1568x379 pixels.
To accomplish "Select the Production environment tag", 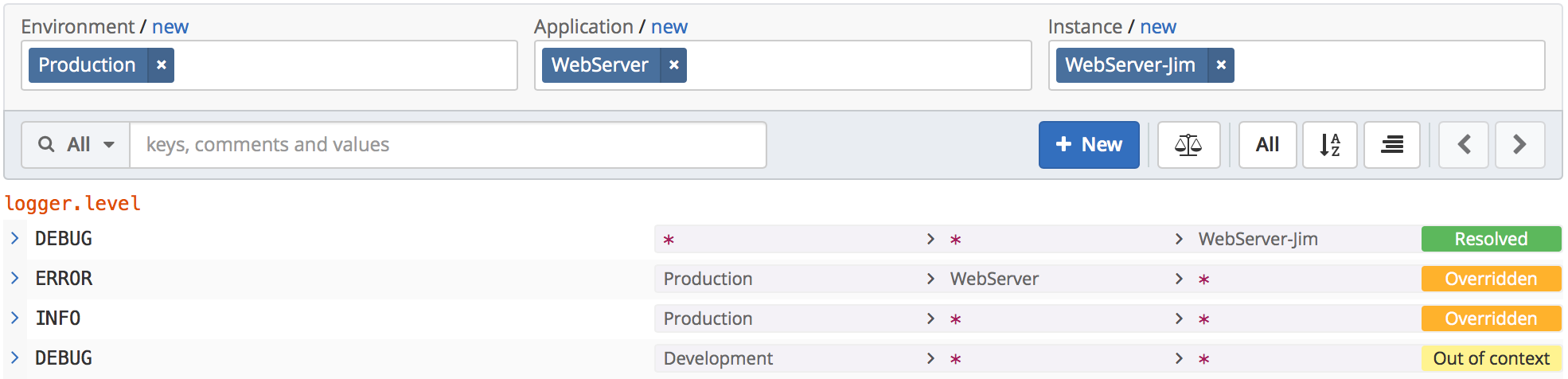I will click(88, 65).
